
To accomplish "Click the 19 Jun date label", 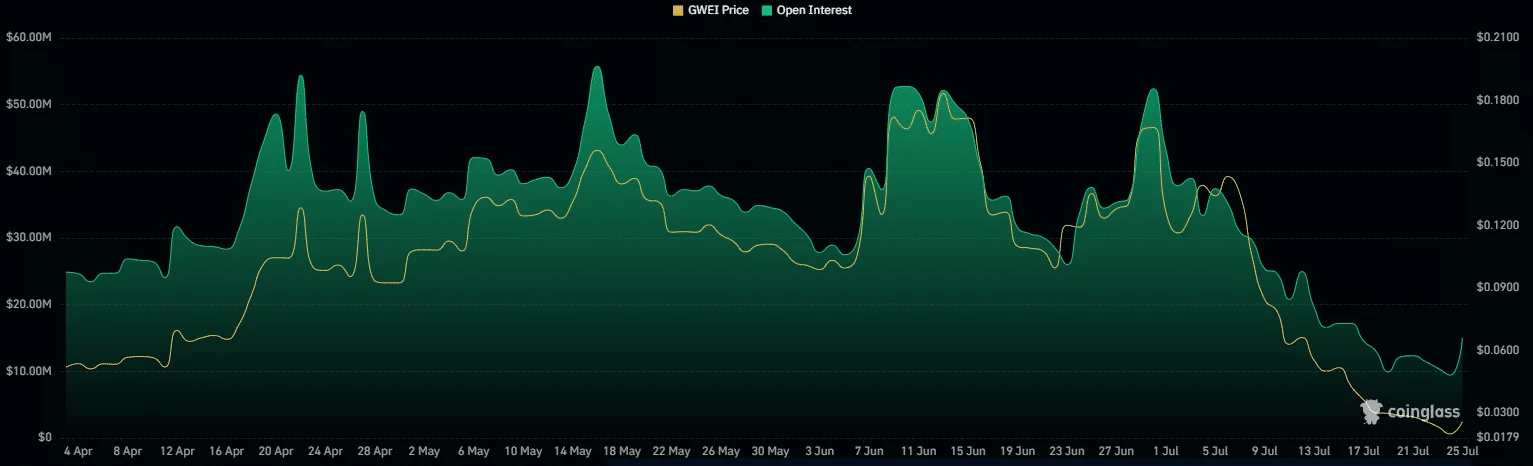I will pos(1018,452).
